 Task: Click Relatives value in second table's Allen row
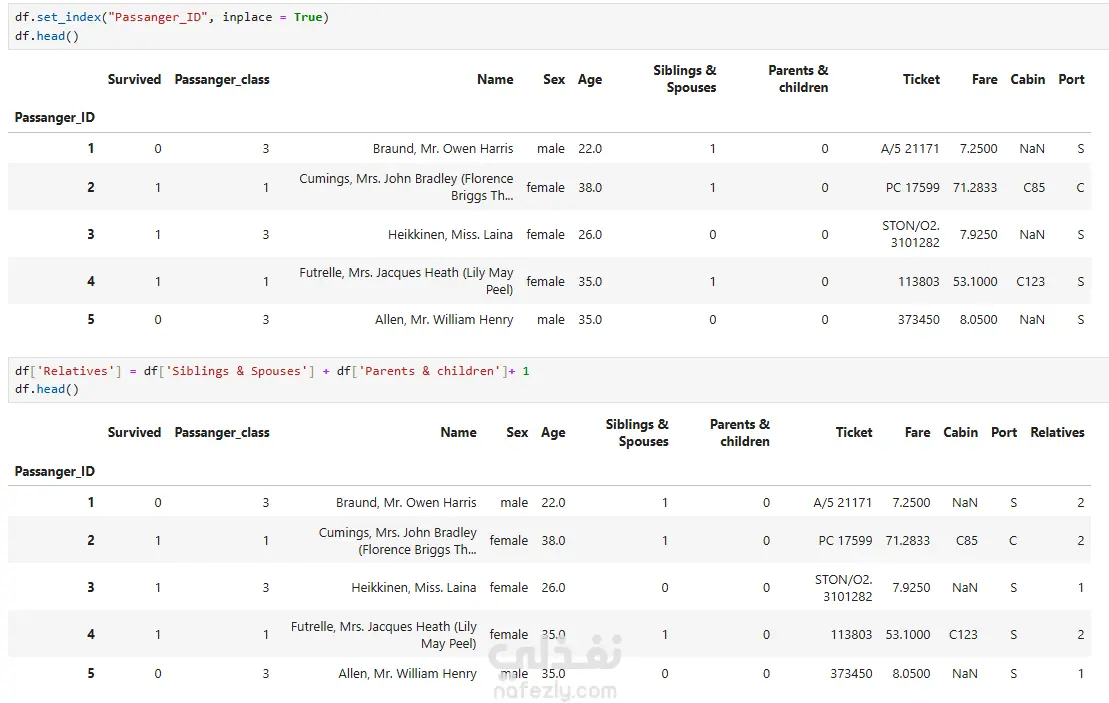coord(1080,673)
